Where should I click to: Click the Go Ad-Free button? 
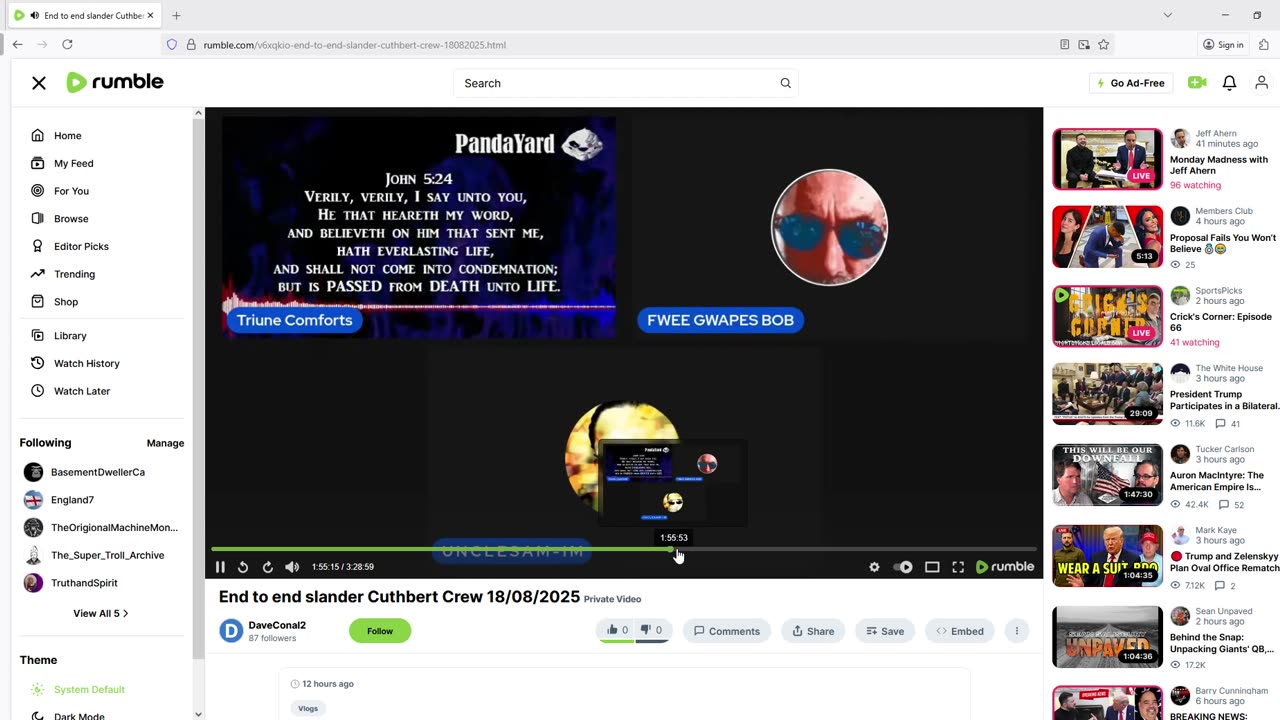click(1131, 83)
